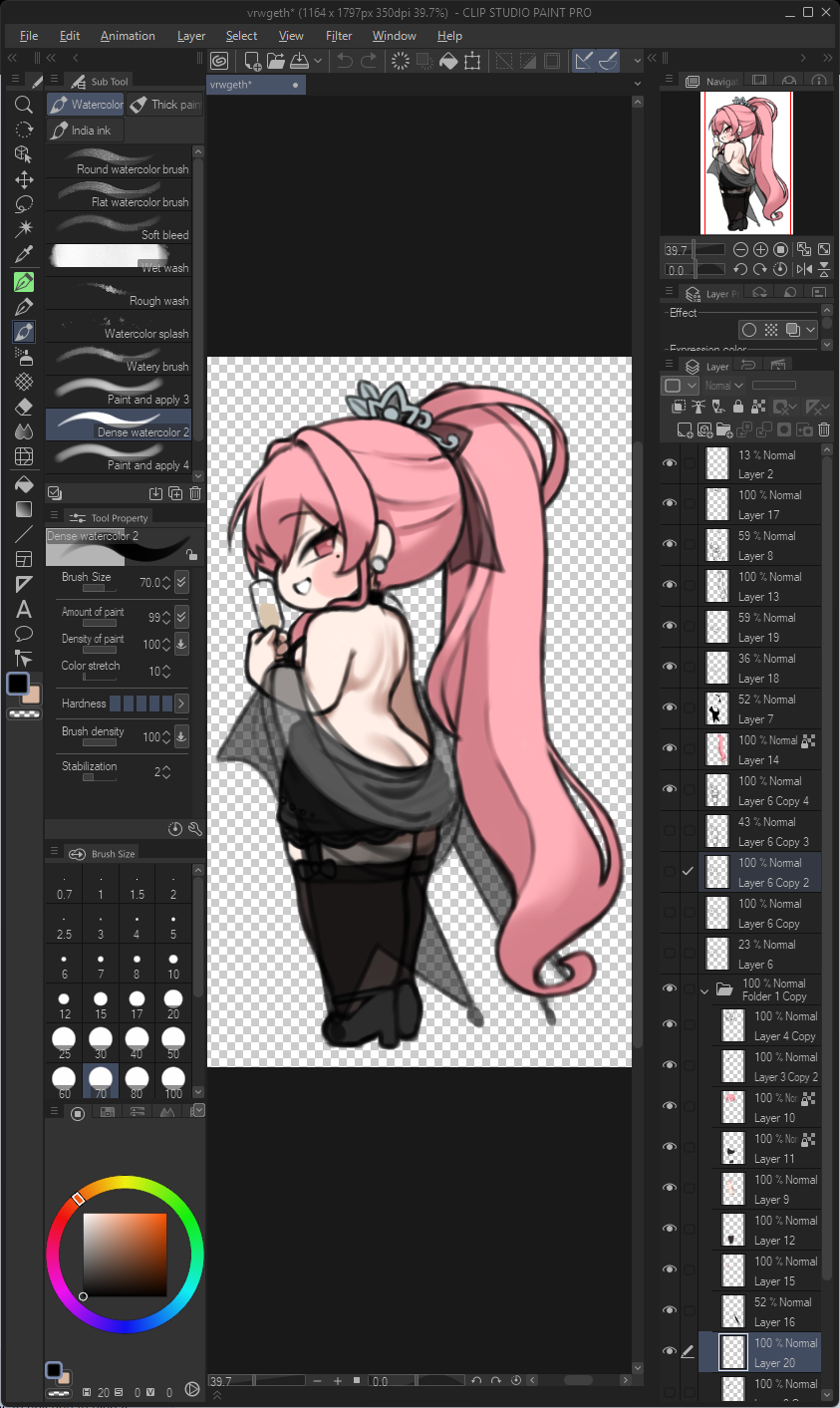This screenshot has width=840, height=1408.
Task: Click the Undo arrow in command bar
Action: point(344,61)
